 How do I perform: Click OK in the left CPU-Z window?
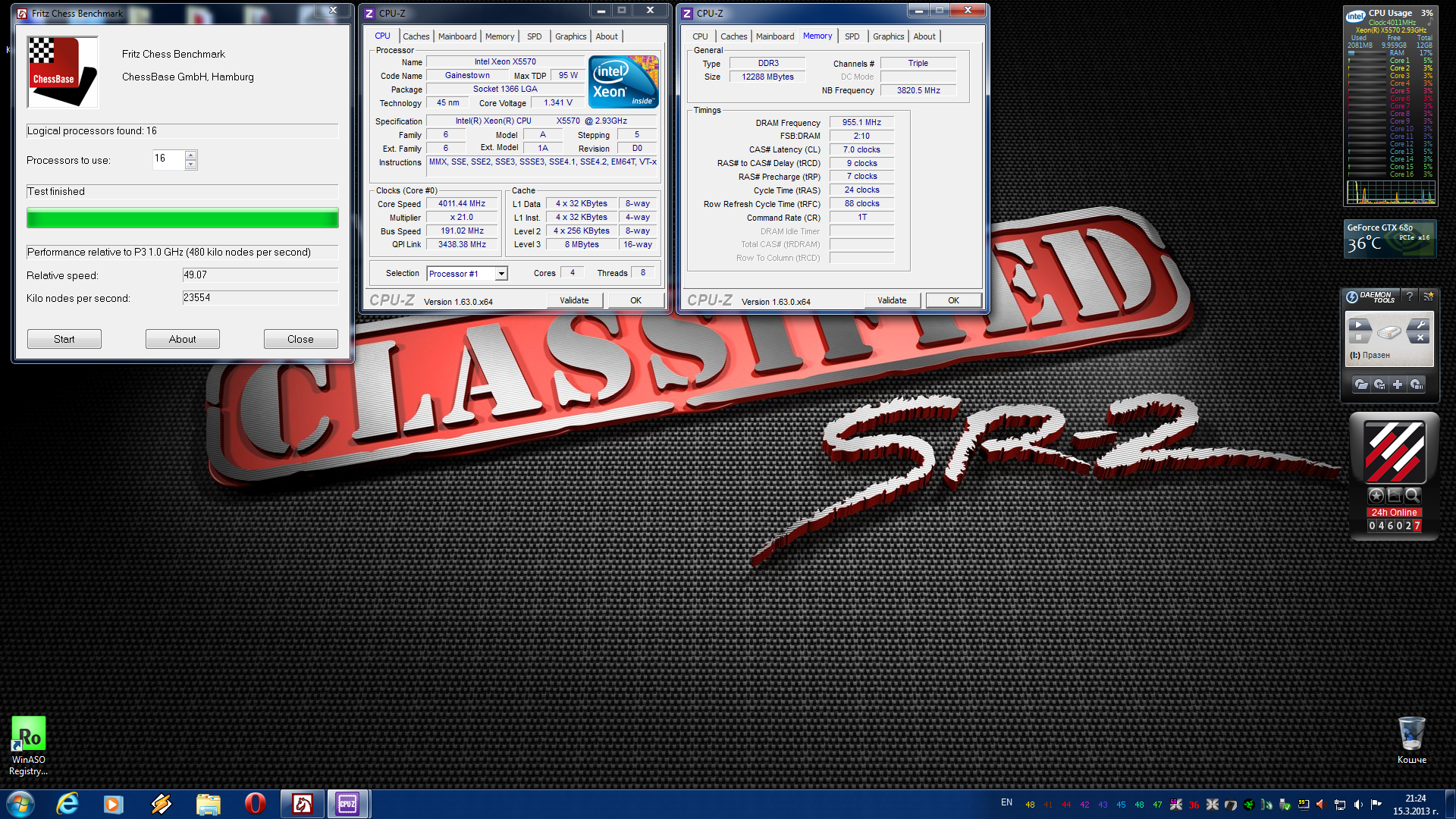coord(635,300)
